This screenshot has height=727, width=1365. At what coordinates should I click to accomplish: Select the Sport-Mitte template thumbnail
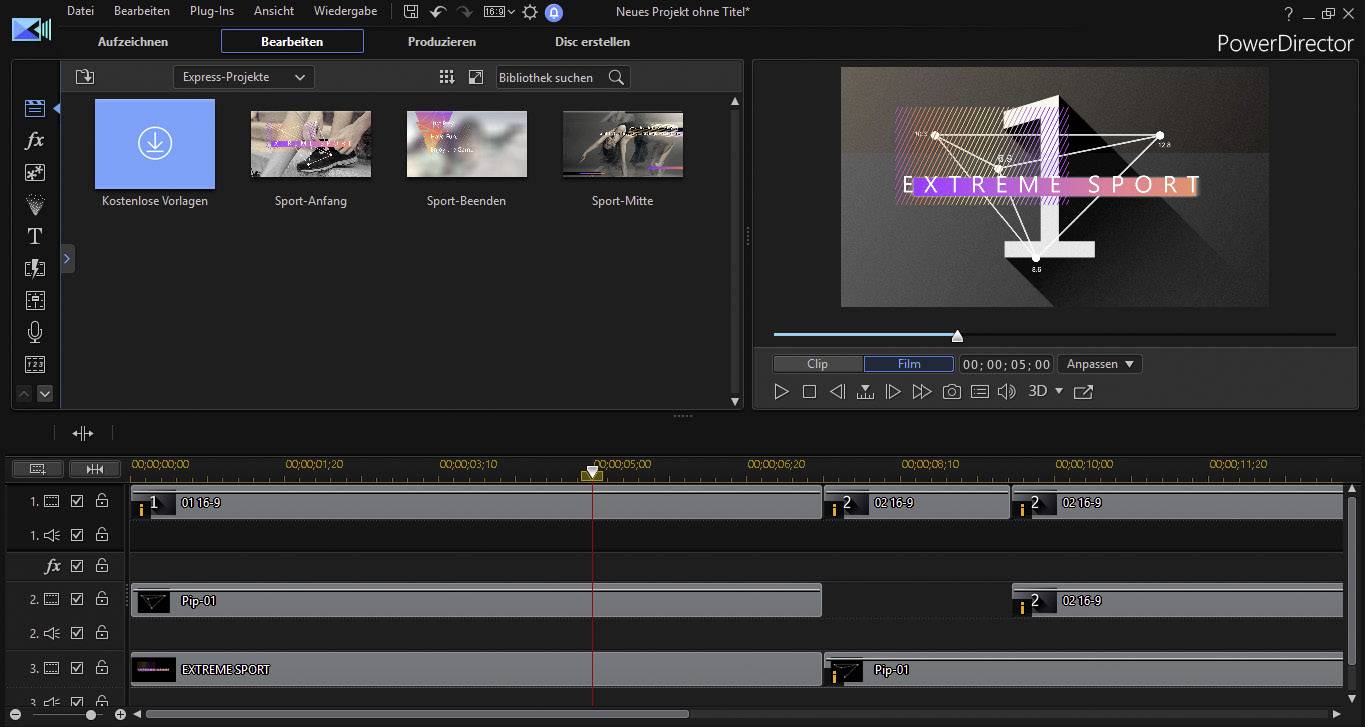coord(622,143)
